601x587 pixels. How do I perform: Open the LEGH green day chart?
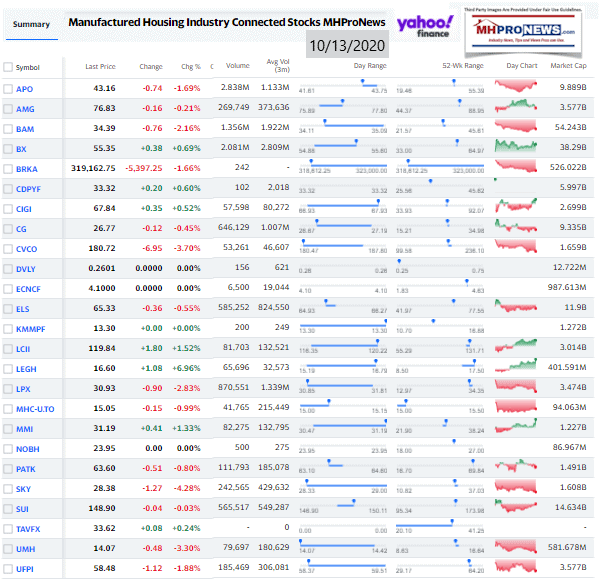point(516,365)
